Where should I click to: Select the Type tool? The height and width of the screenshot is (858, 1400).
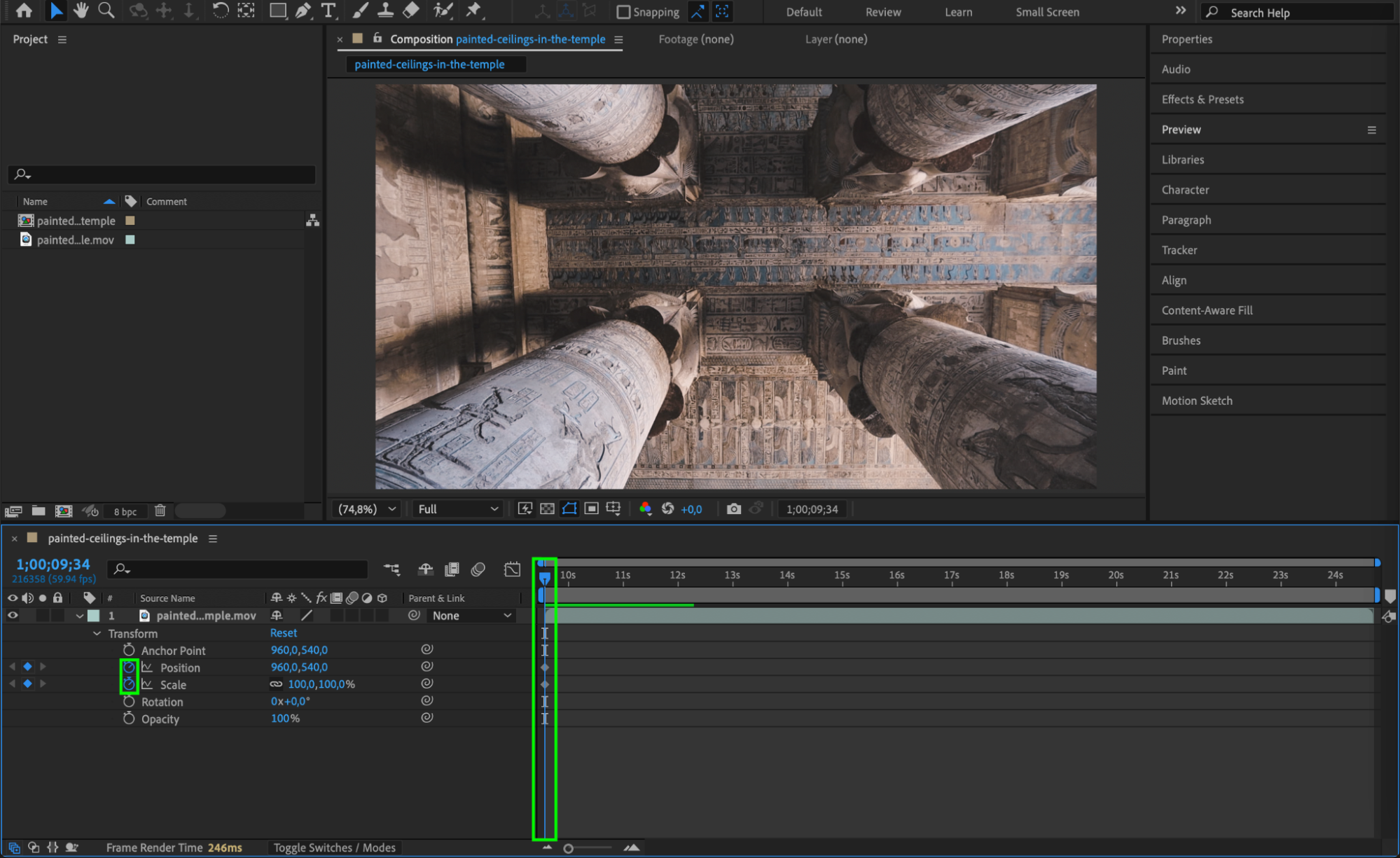(328, 11)
